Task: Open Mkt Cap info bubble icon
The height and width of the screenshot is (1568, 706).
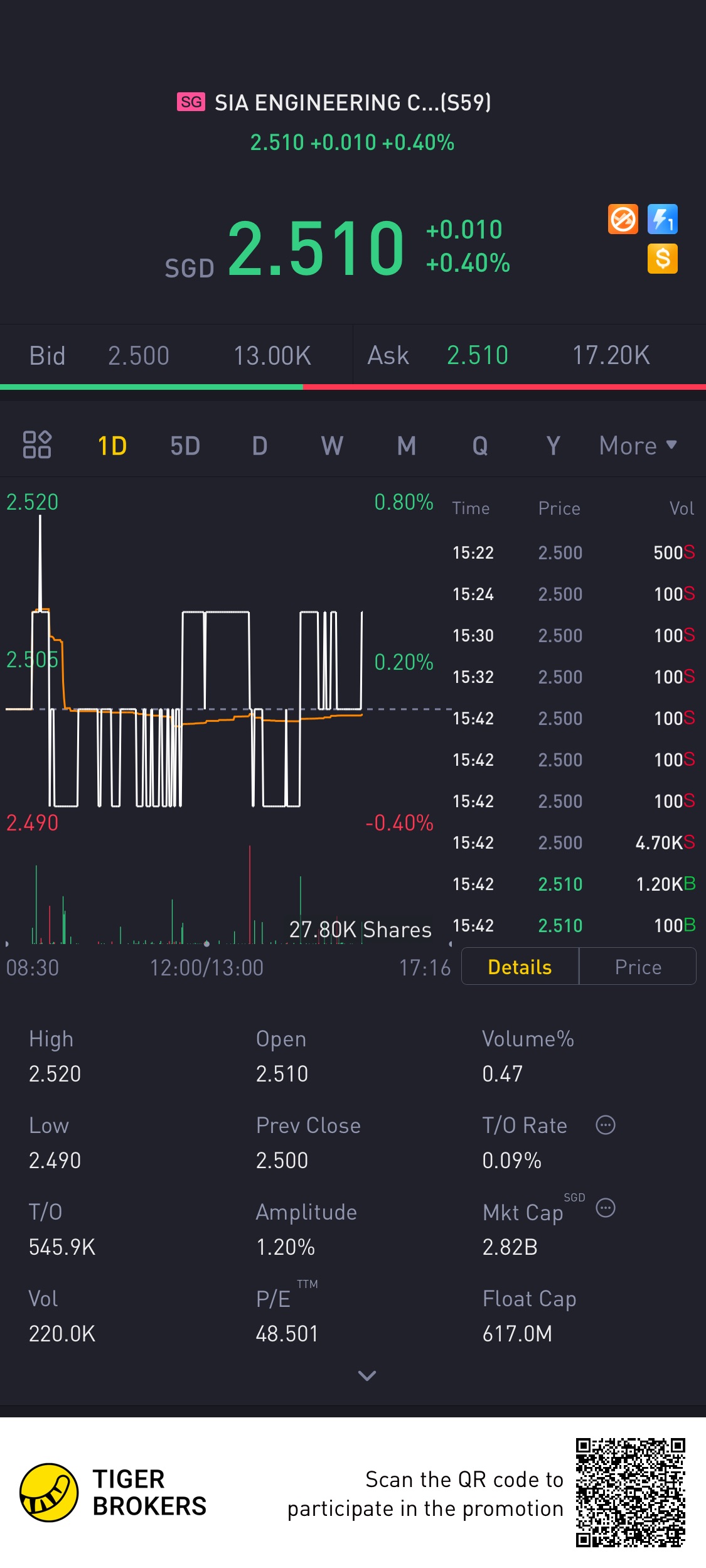Action: (605, 1208)
